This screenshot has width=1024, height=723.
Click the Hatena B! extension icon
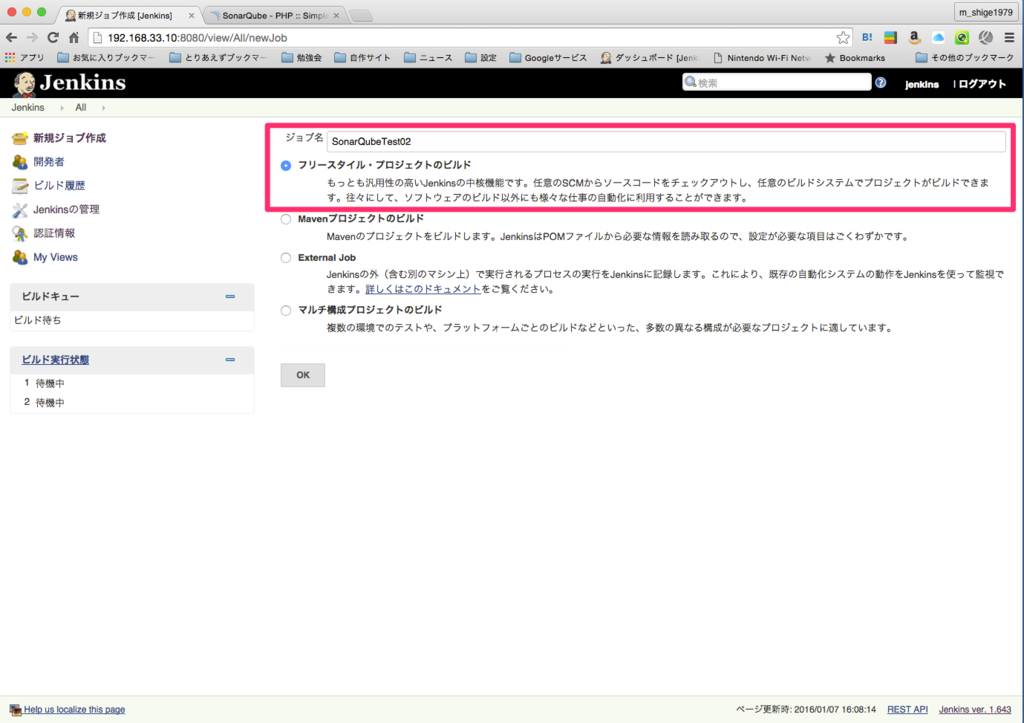(867, 38)
